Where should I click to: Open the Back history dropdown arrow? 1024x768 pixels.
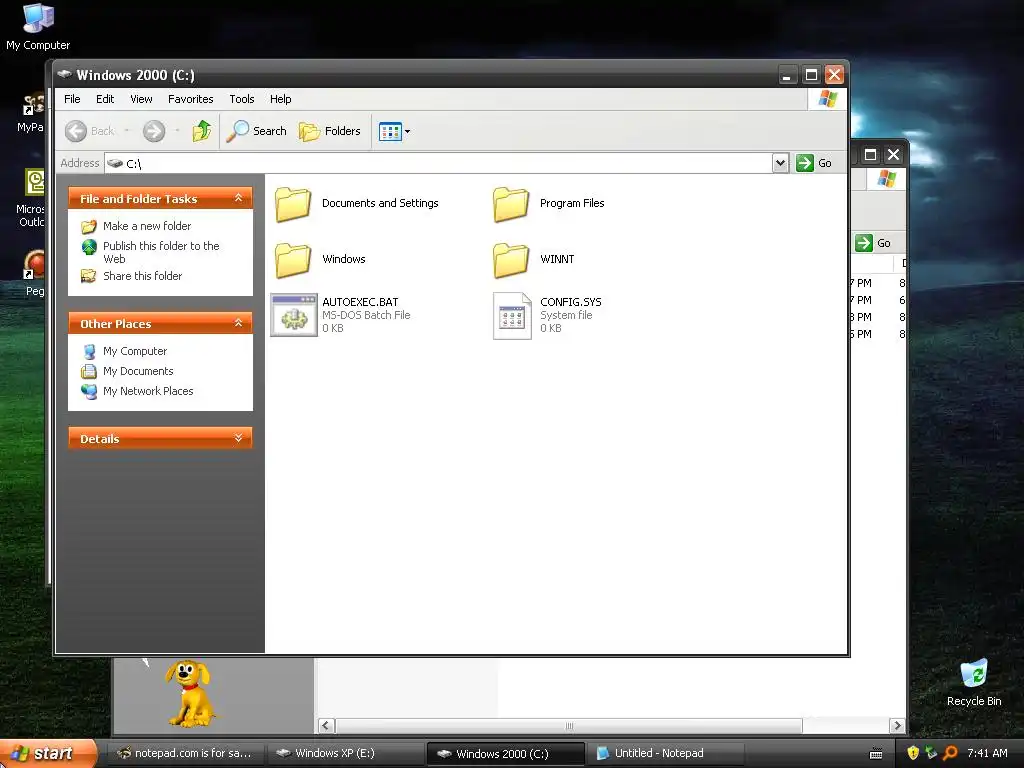click(127, 131)
